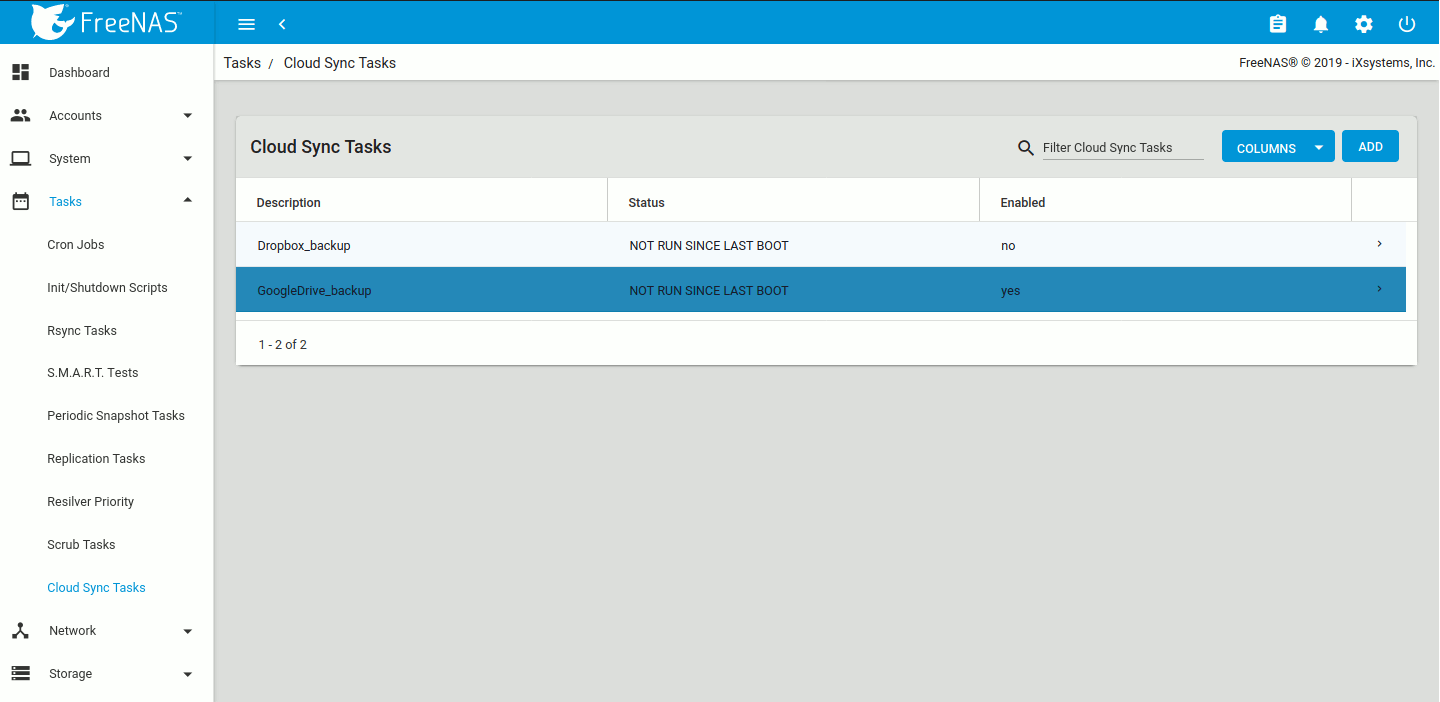The image size is (1440, 702).
Task: Click the Network nodes icon
Action: [20, 630]
